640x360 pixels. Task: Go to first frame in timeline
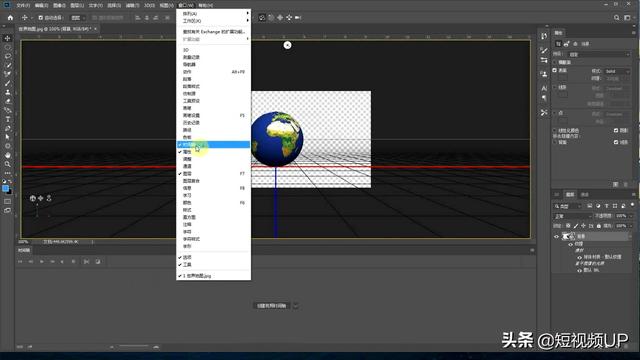pos(20,262)
